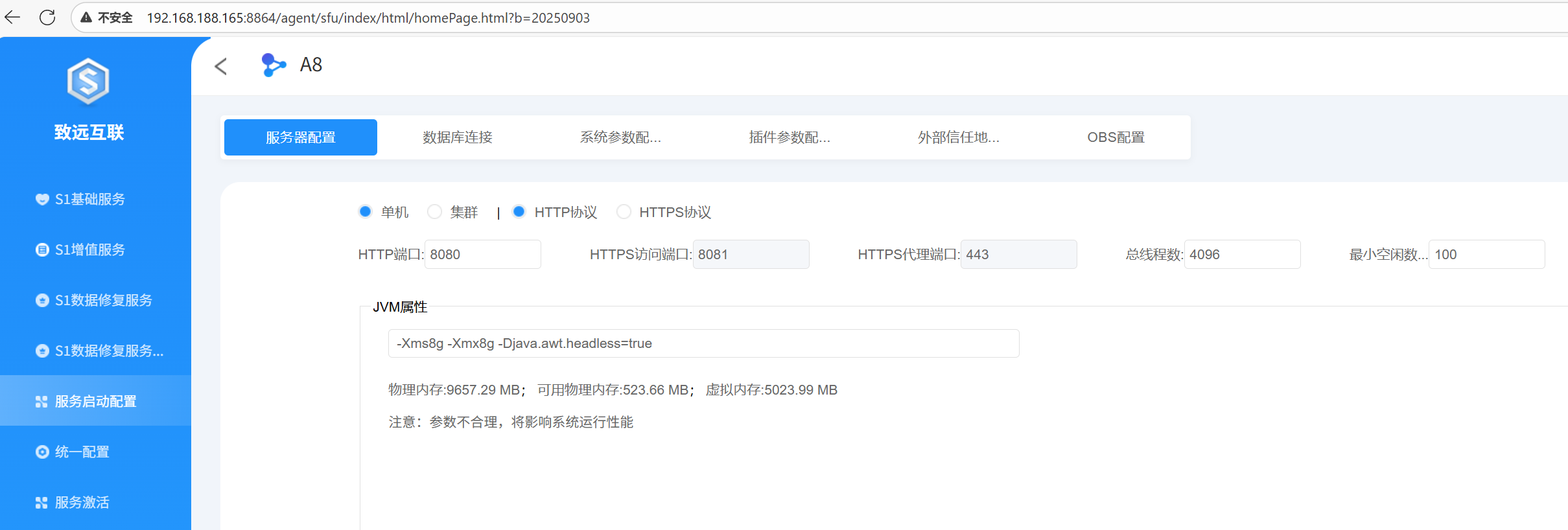The width and height of the screenshot is (1568, 530).
Task: Click the JVM属性 section label
Action: (x=400, y=307)
